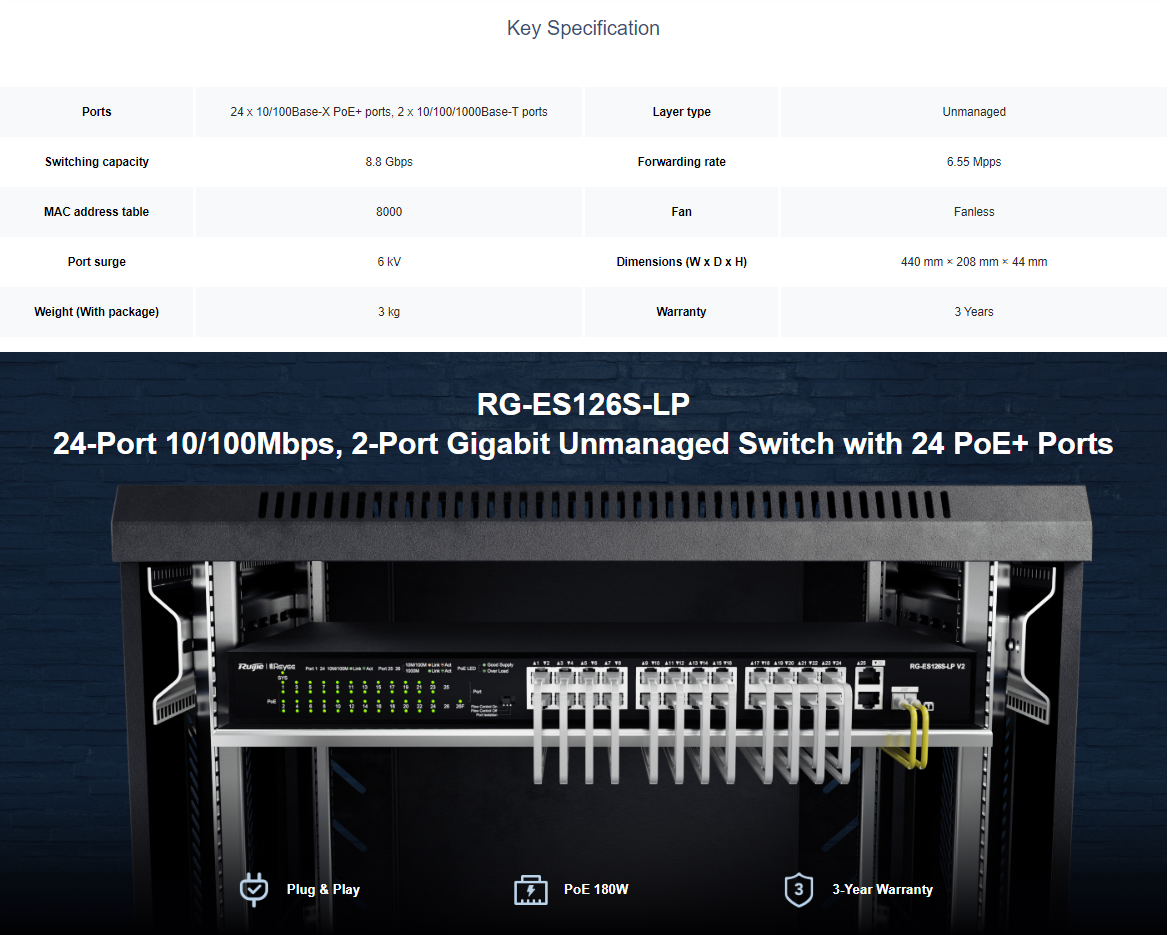Click the 'RG-ES126S-LP V2' label on the switch

coord(937,666)
